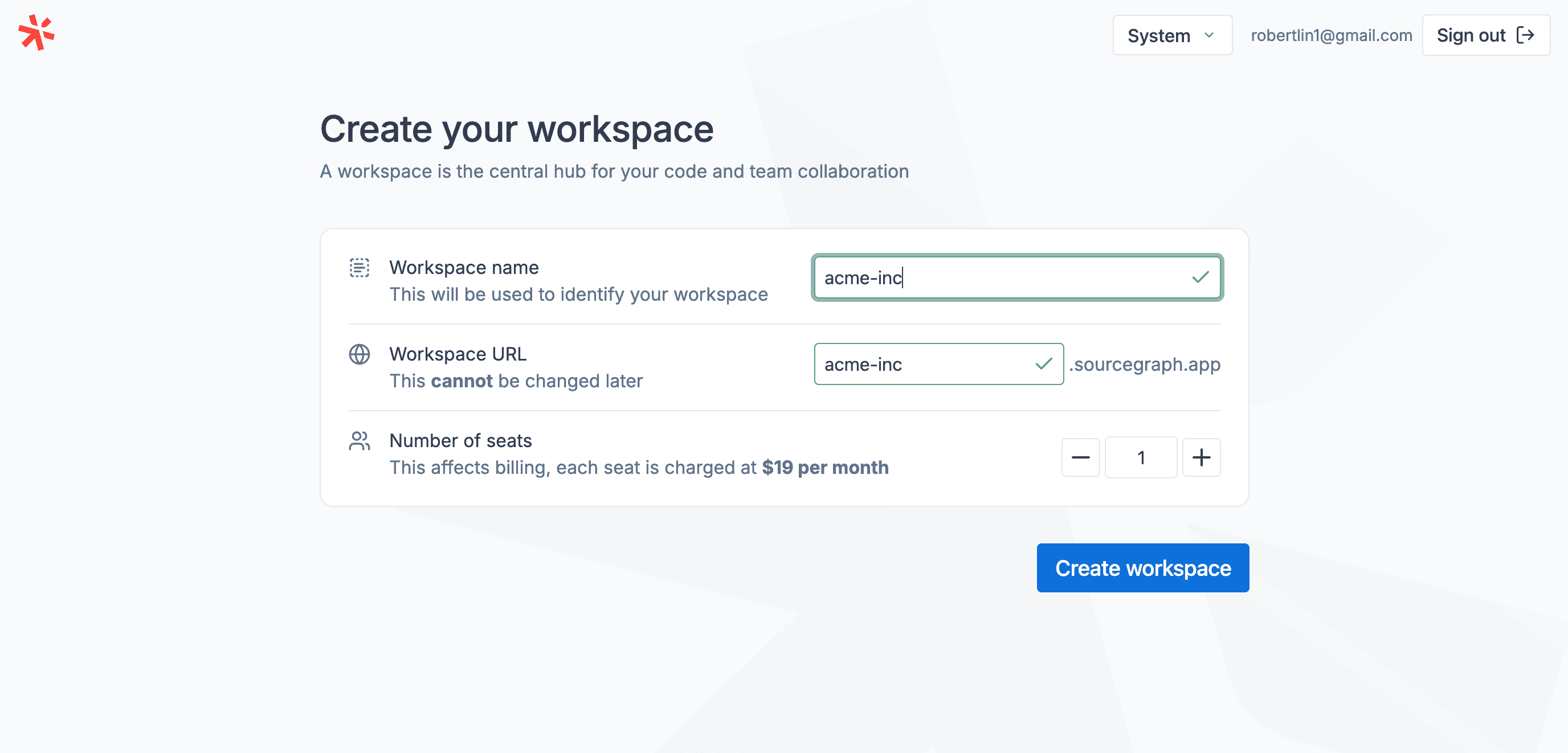This screenshot has height=753, width=1568.
Task: Click the Workspace name list icon
Action: point(359,267)
